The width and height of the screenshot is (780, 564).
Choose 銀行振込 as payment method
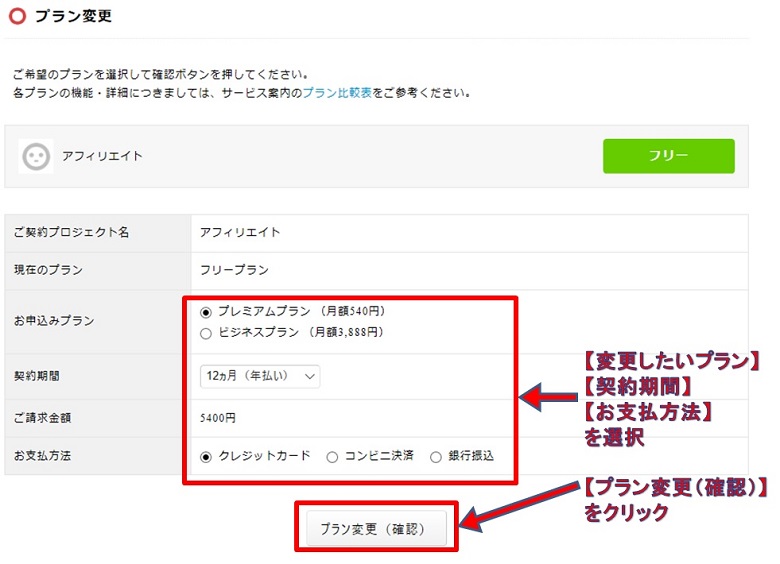click(435, 457)
